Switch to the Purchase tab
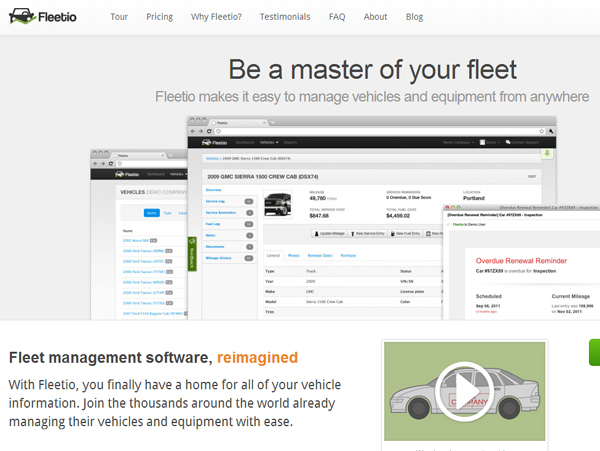Viewport: 600px width, 451px height. [x=348, y=256]
